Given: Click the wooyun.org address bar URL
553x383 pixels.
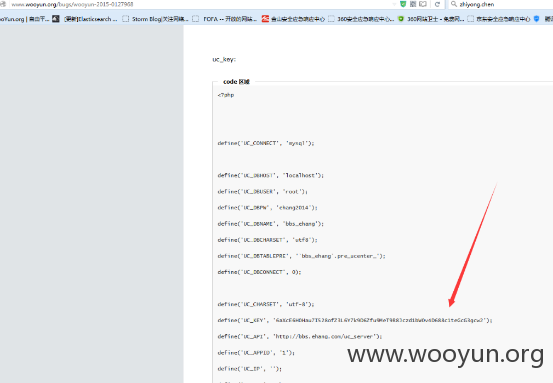Looking at the screenshot, I should click(x=72, y=5).
